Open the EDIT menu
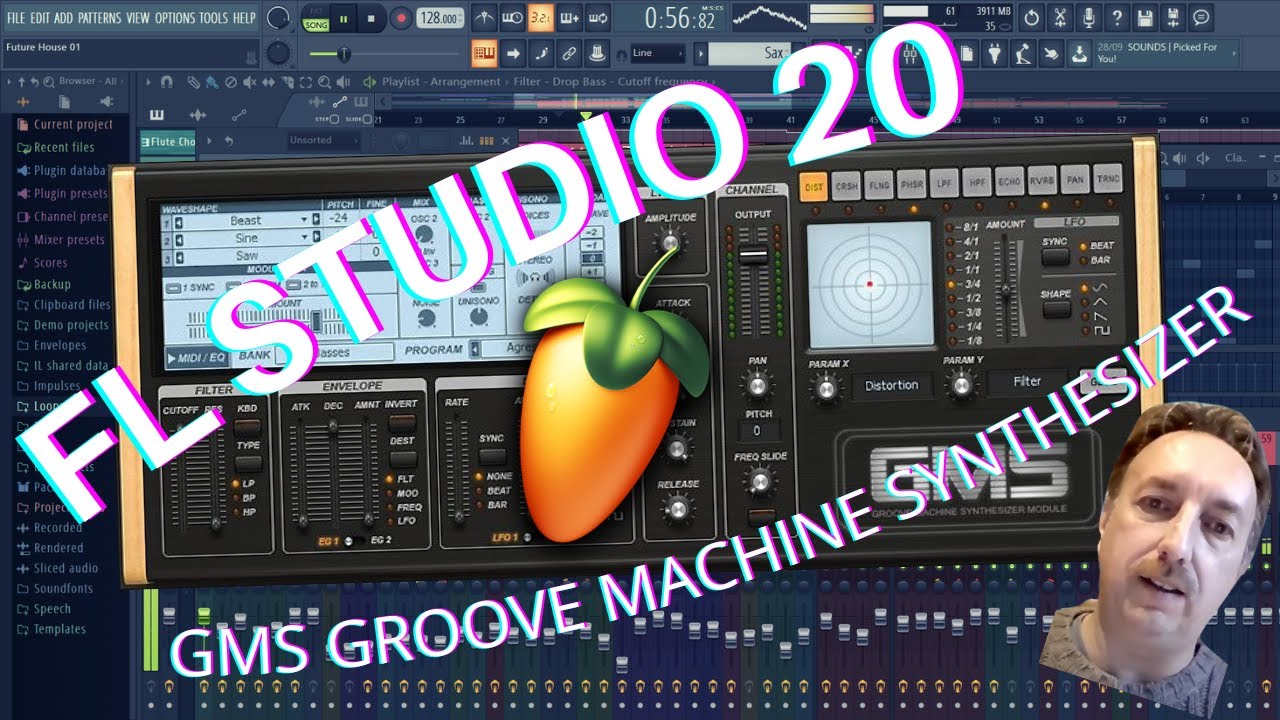Image resolution: width=1280 pixels, height=720 pixels. click(40, 18)
